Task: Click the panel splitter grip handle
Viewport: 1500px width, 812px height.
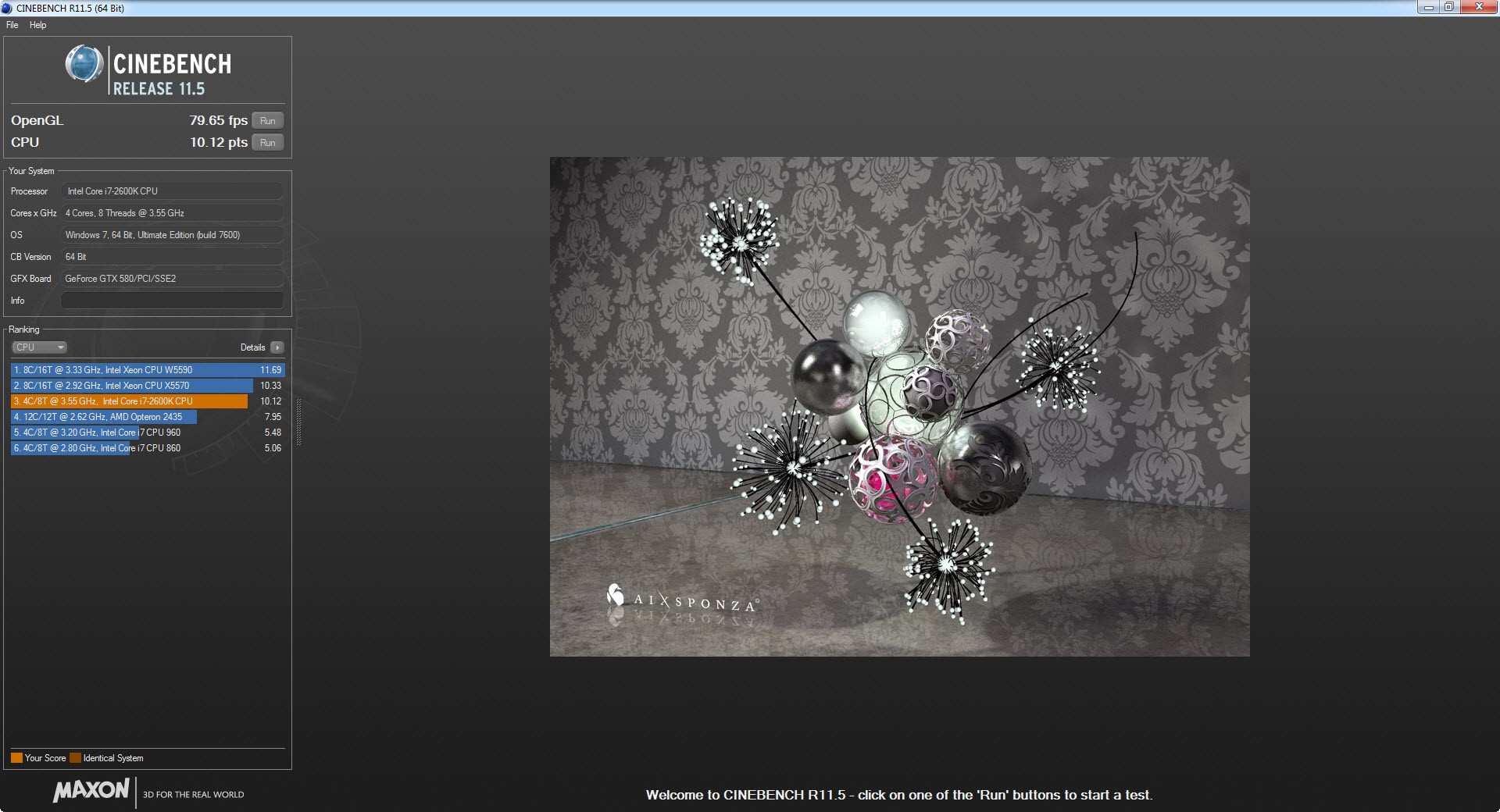Action: [298, 422]
